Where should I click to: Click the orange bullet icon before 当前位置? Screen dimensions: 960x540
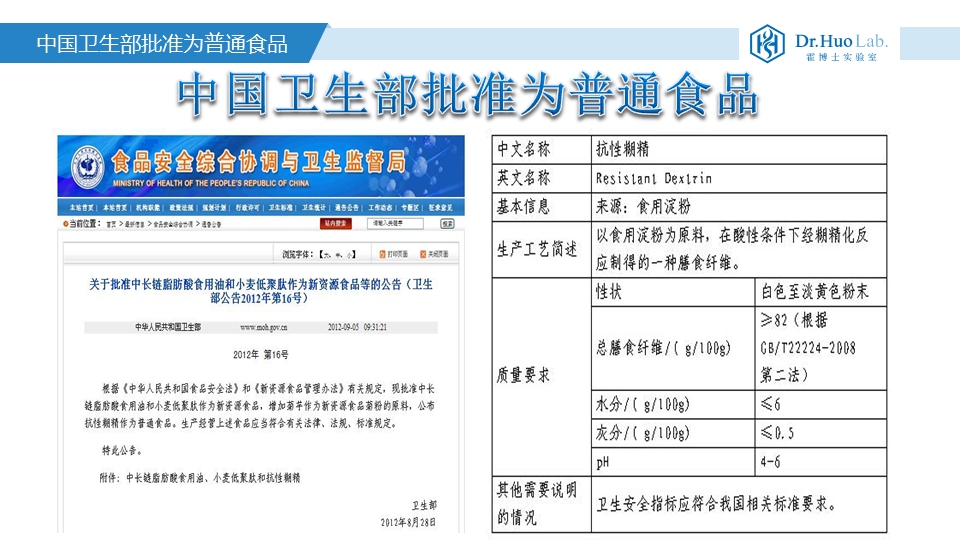click(65, 224)
